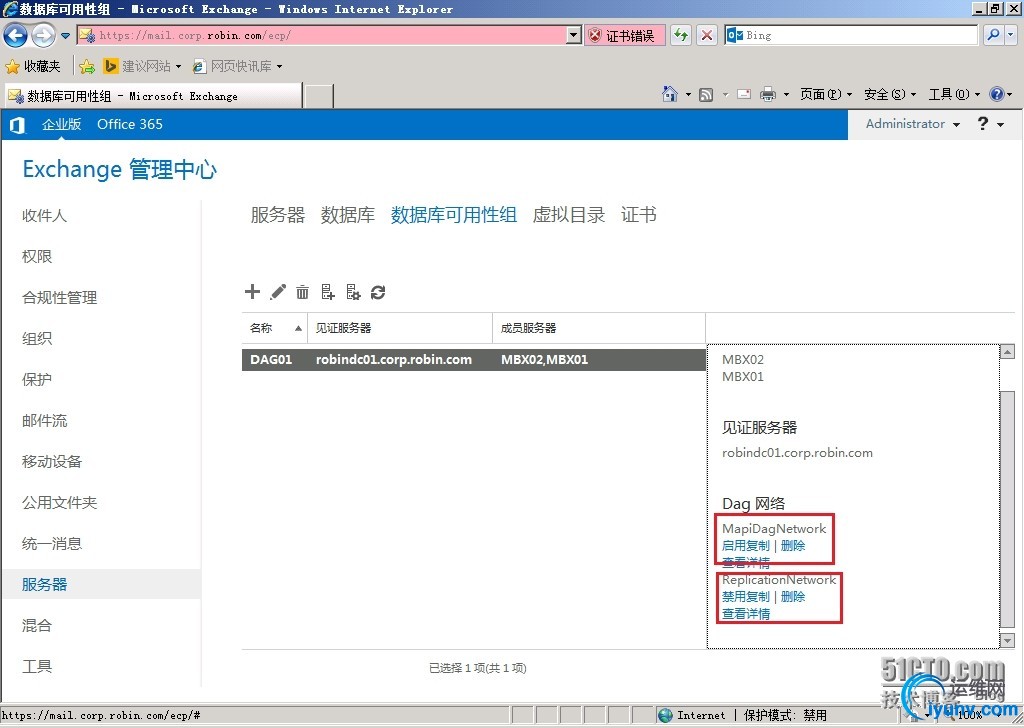Edit the selected DAG with pencil icon
Image resolution: width=1024 pixels, height=728 pixels.
278,292
